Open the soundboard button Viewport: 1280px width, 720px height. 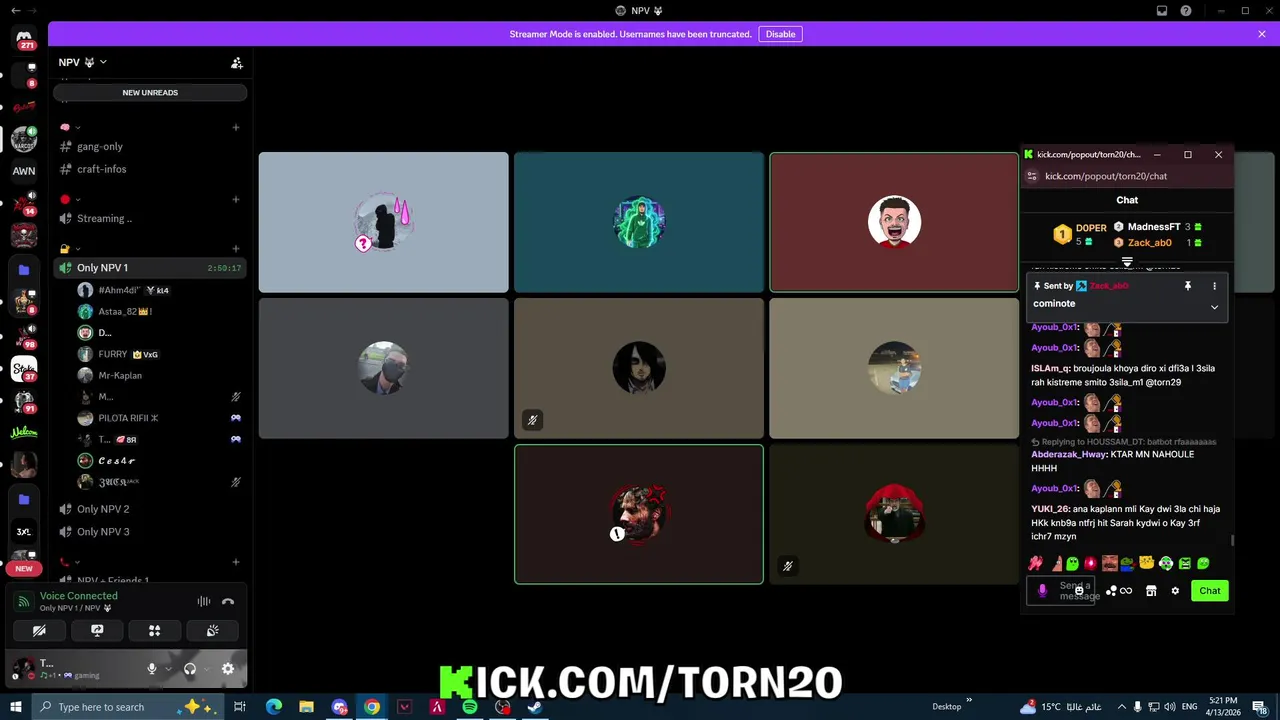213,631
